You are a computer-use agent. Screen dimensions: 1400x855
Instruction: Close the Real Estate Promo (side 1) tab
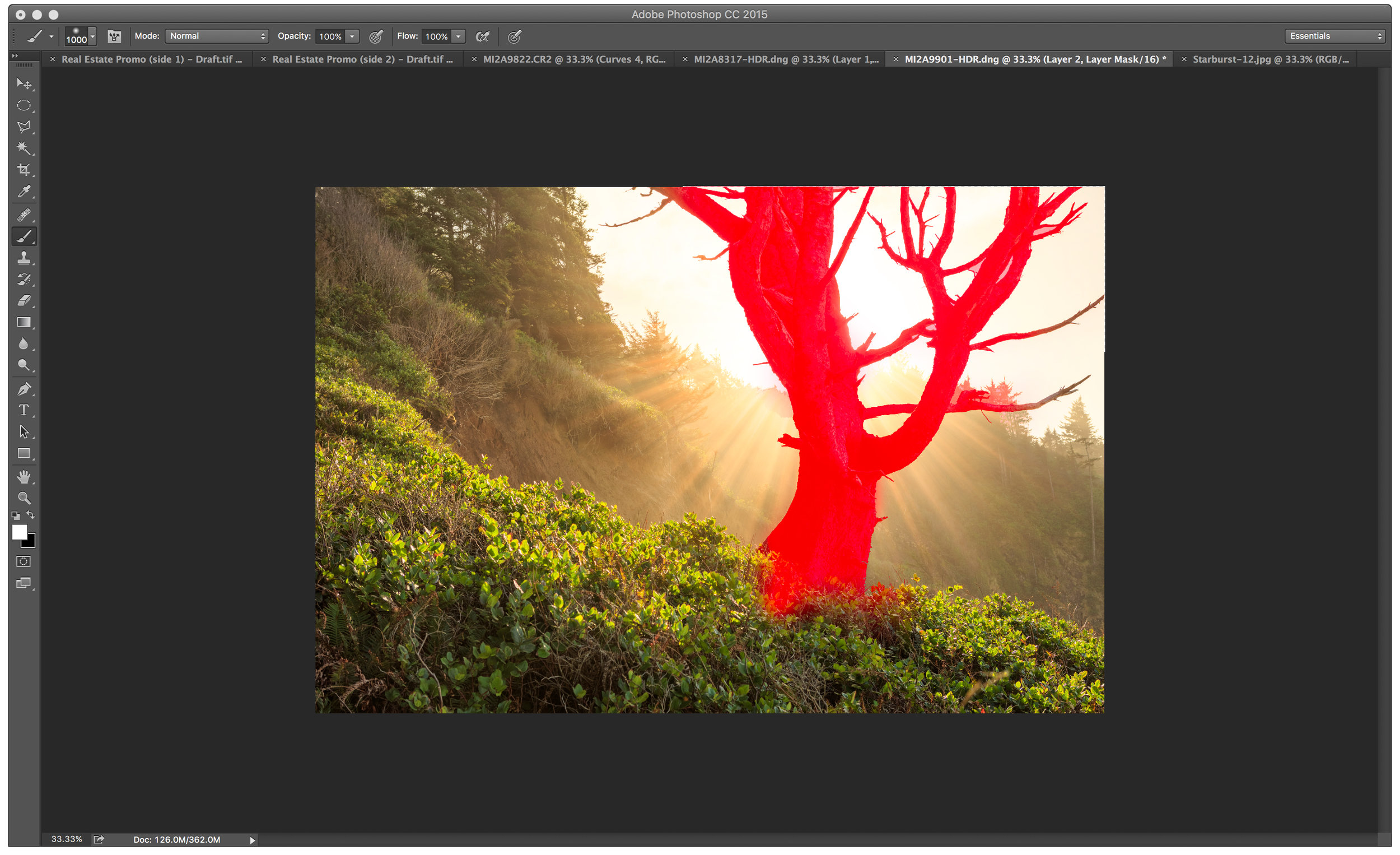click(52, 59)
